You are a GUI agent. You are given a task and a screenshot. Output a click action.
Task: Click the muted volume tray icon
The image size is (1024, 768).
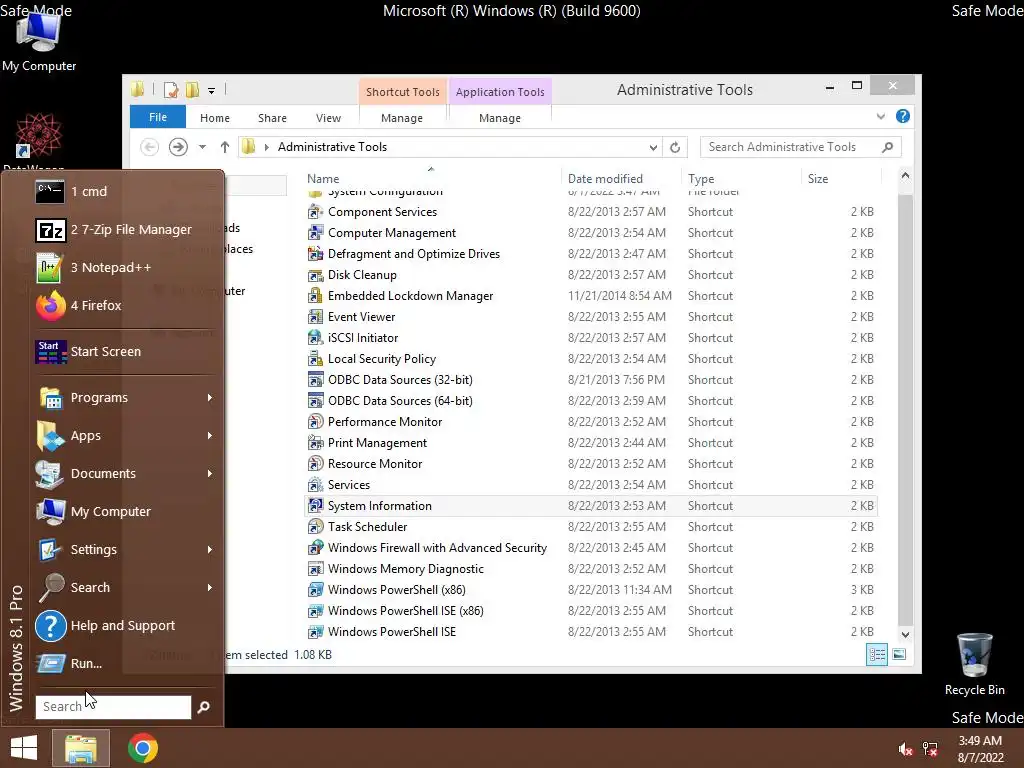[905, 749]
